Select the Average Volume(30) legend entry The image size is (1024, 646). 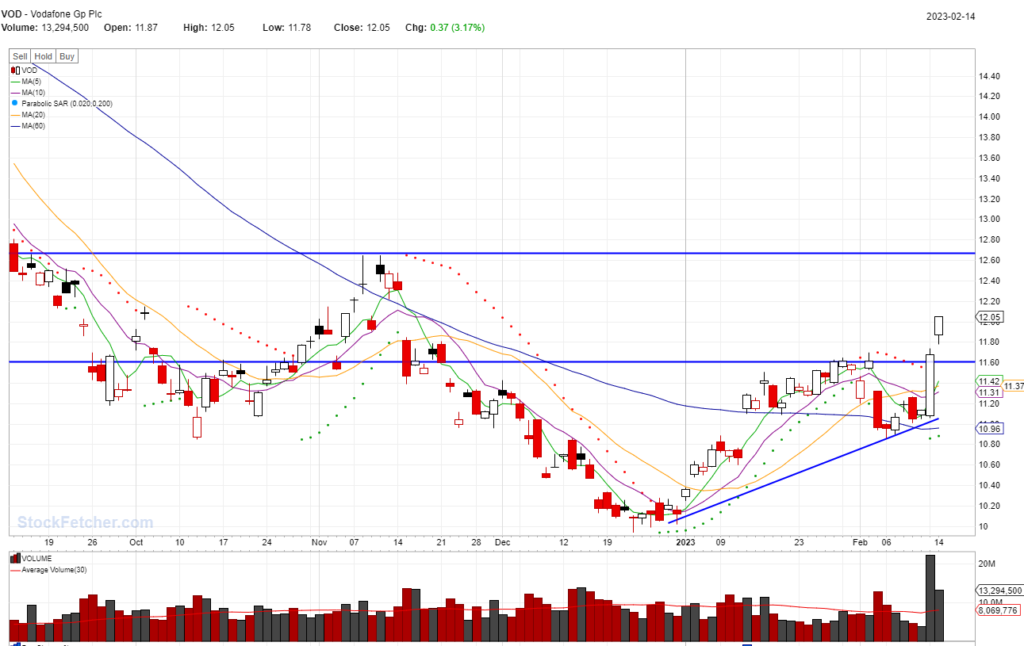click(x=49, y=570)
